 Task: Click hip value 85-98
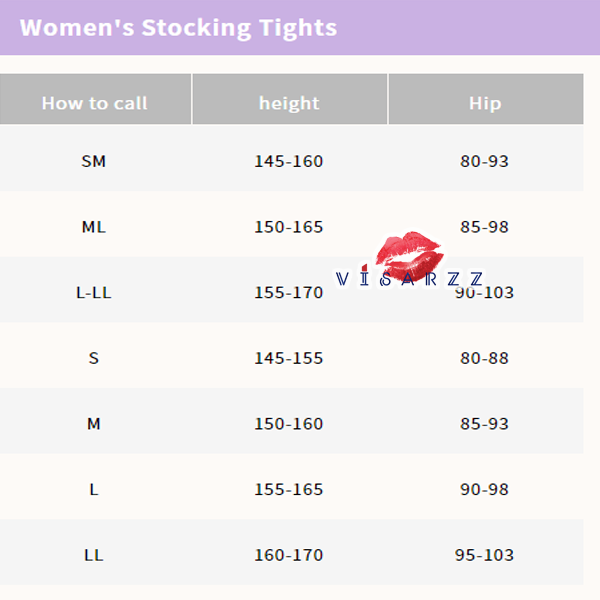(x=485, y=227)
